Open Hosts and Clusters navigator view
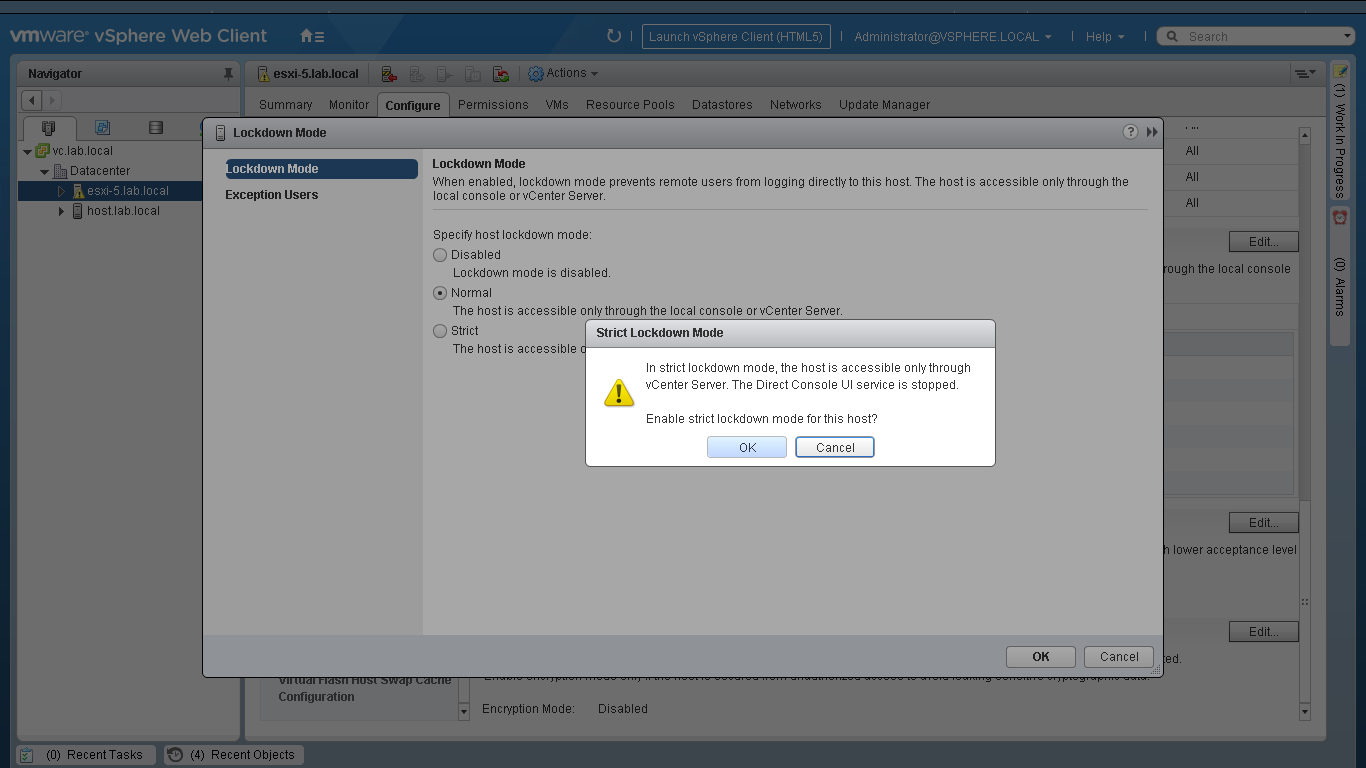The height and width of the screenshot is (768, 1366). [48, 128]
